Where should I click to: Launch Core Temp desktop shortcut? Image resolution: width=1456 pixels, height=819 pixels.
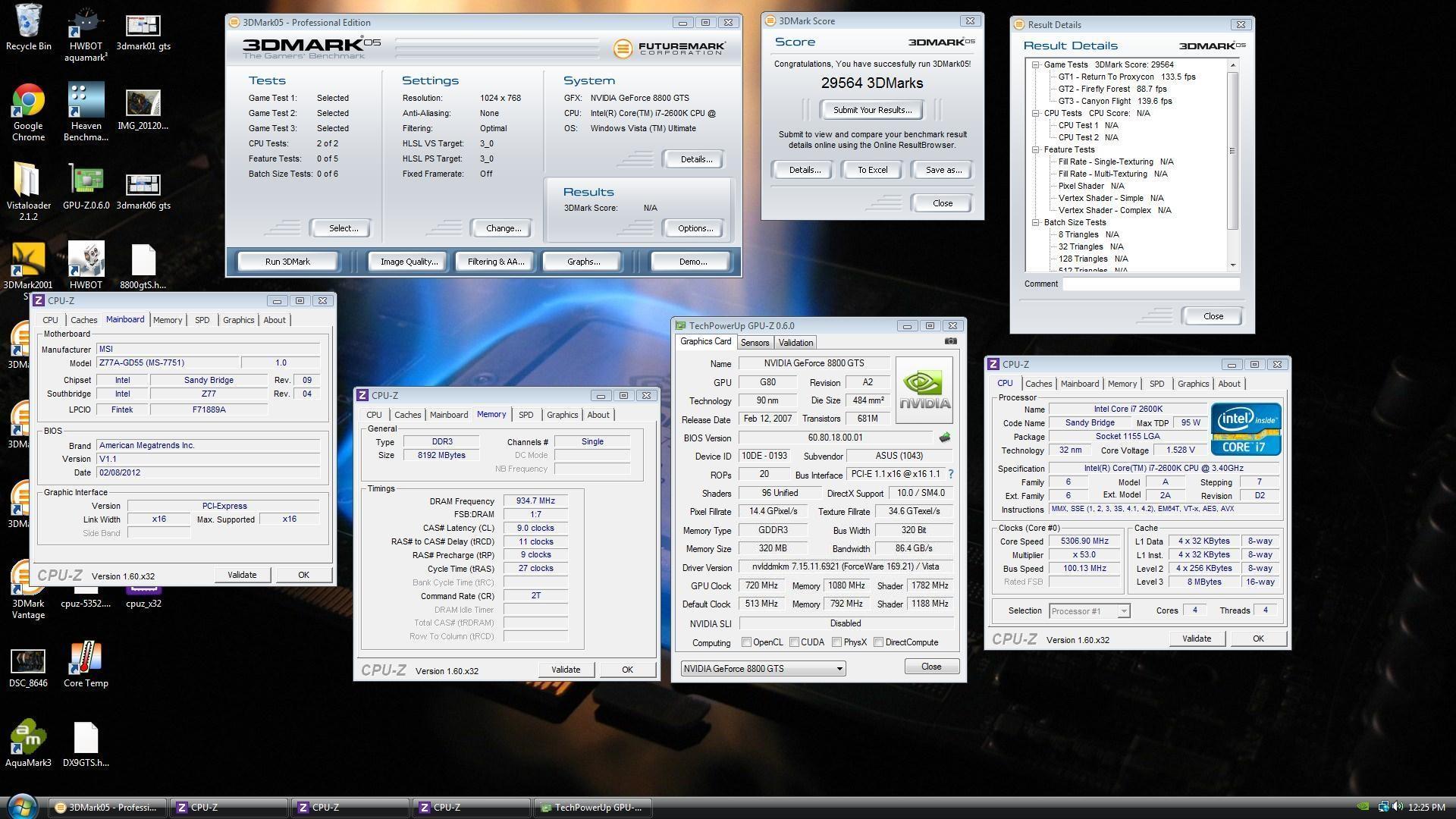point(86,664)
